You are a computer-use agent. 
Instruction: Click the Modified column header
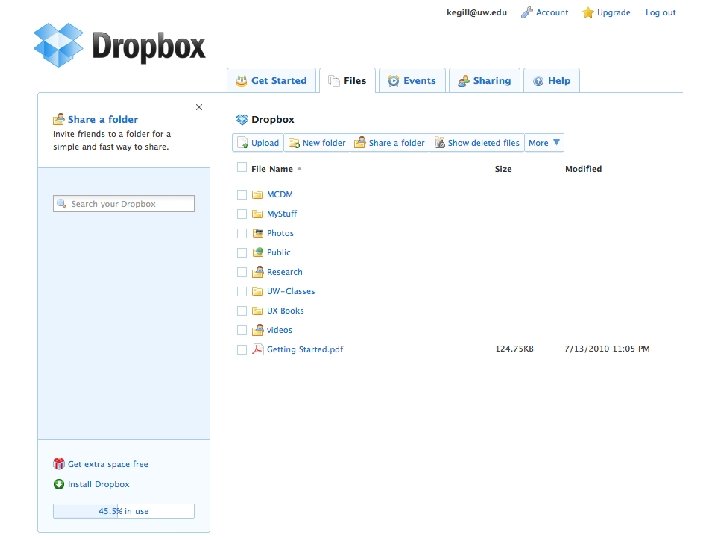pos(583,169)
